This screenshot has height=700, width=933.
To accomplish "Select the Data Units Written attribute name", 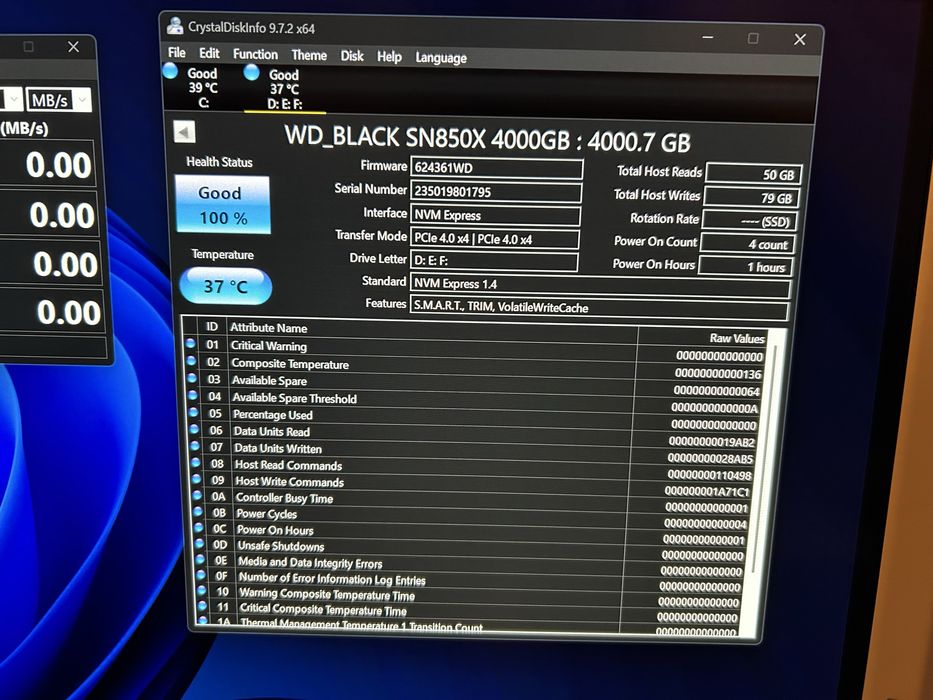I will 278,448.
